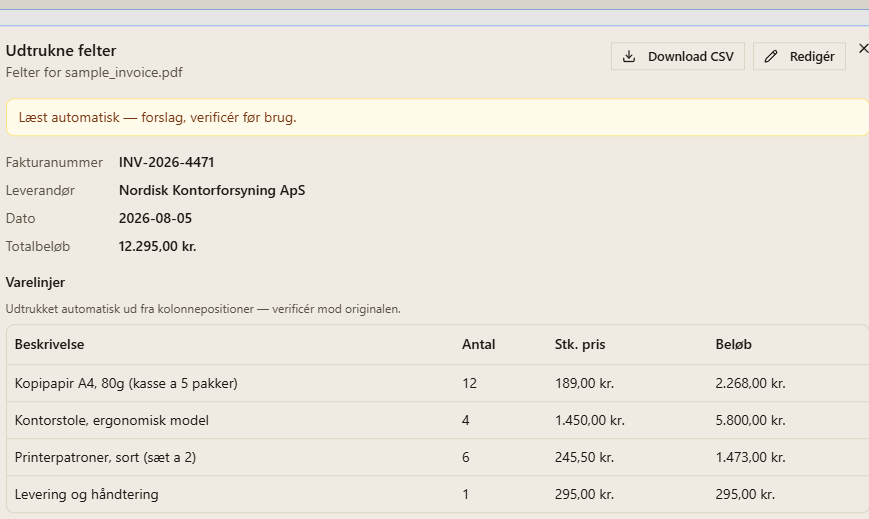869x519 pixels.
Task: Select total amount 12.295,00 kr.
Action: [157, 246]
